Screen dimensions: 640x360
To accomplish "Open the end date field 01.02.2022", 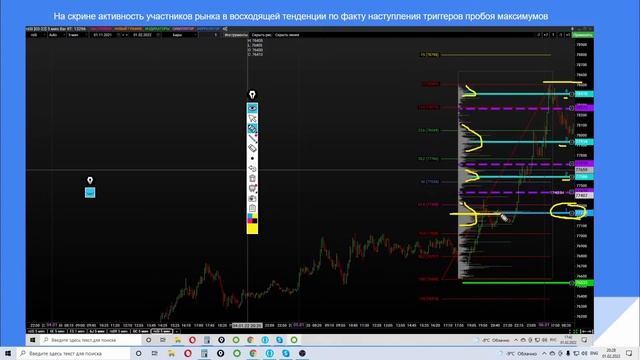I will [x=145, y=35].
